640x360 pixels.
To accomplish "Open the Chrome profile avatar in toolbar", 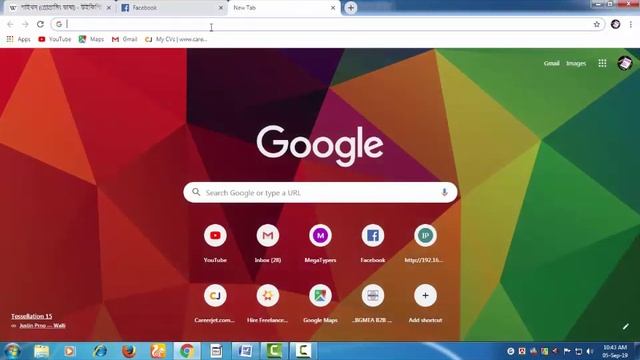I will click(x=616, y=24).
